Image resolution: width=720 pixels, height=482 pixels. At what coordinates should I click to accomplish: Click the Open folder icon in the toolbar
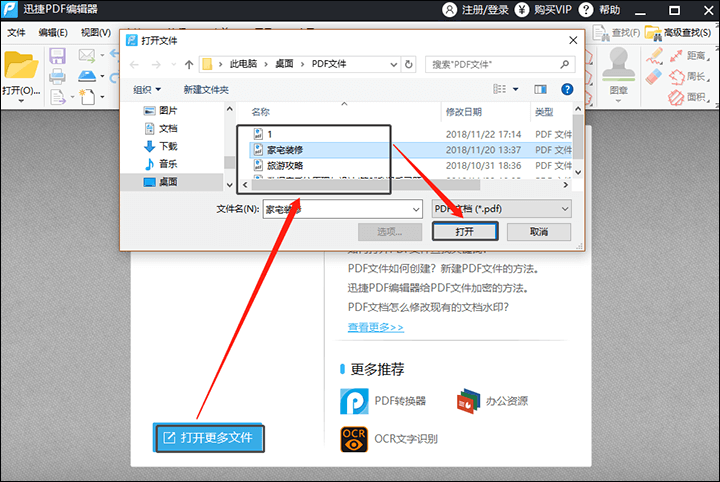(21, 66)
